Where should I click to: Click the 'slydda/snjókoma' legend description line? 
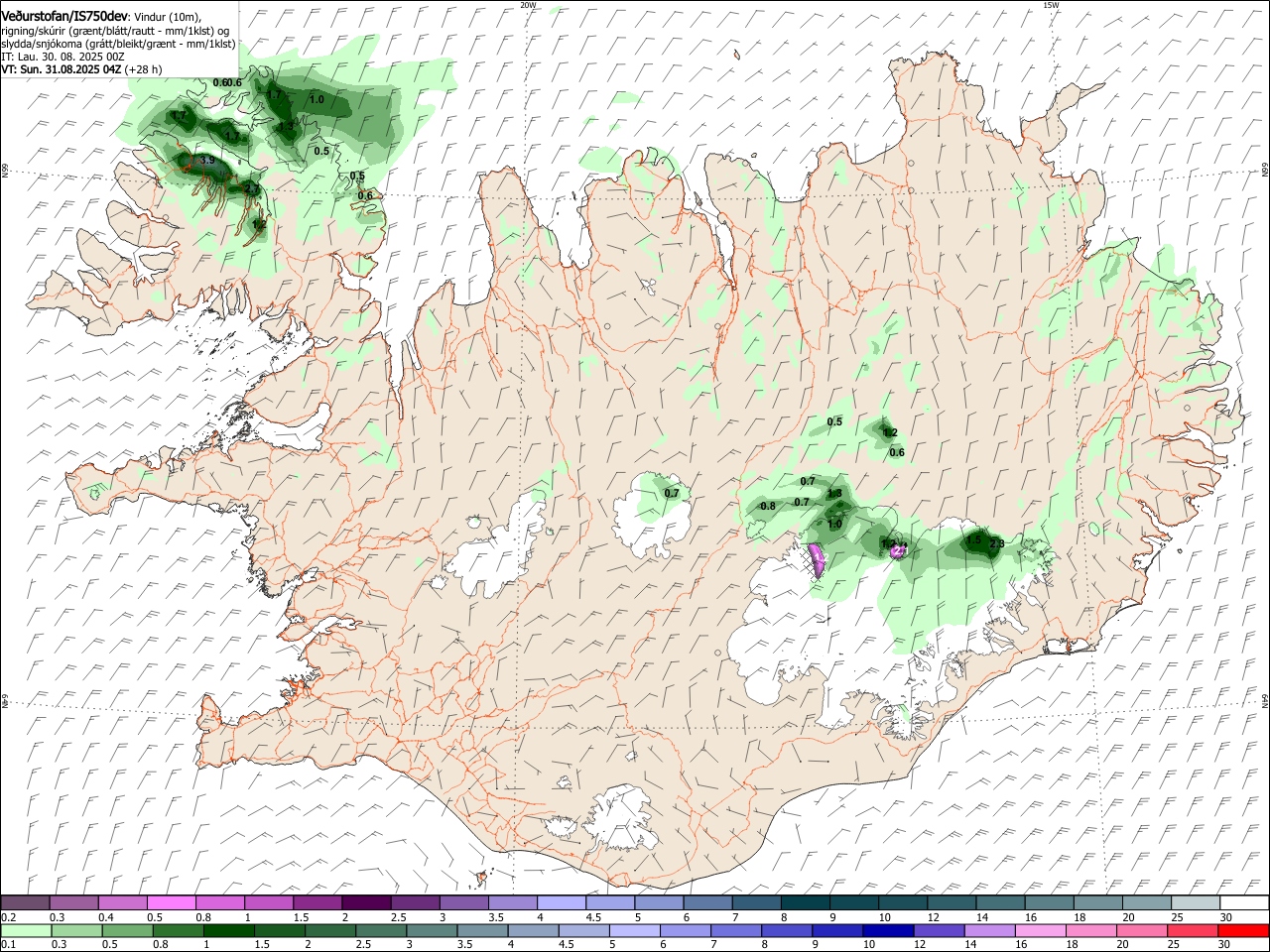tap(118, 44)
